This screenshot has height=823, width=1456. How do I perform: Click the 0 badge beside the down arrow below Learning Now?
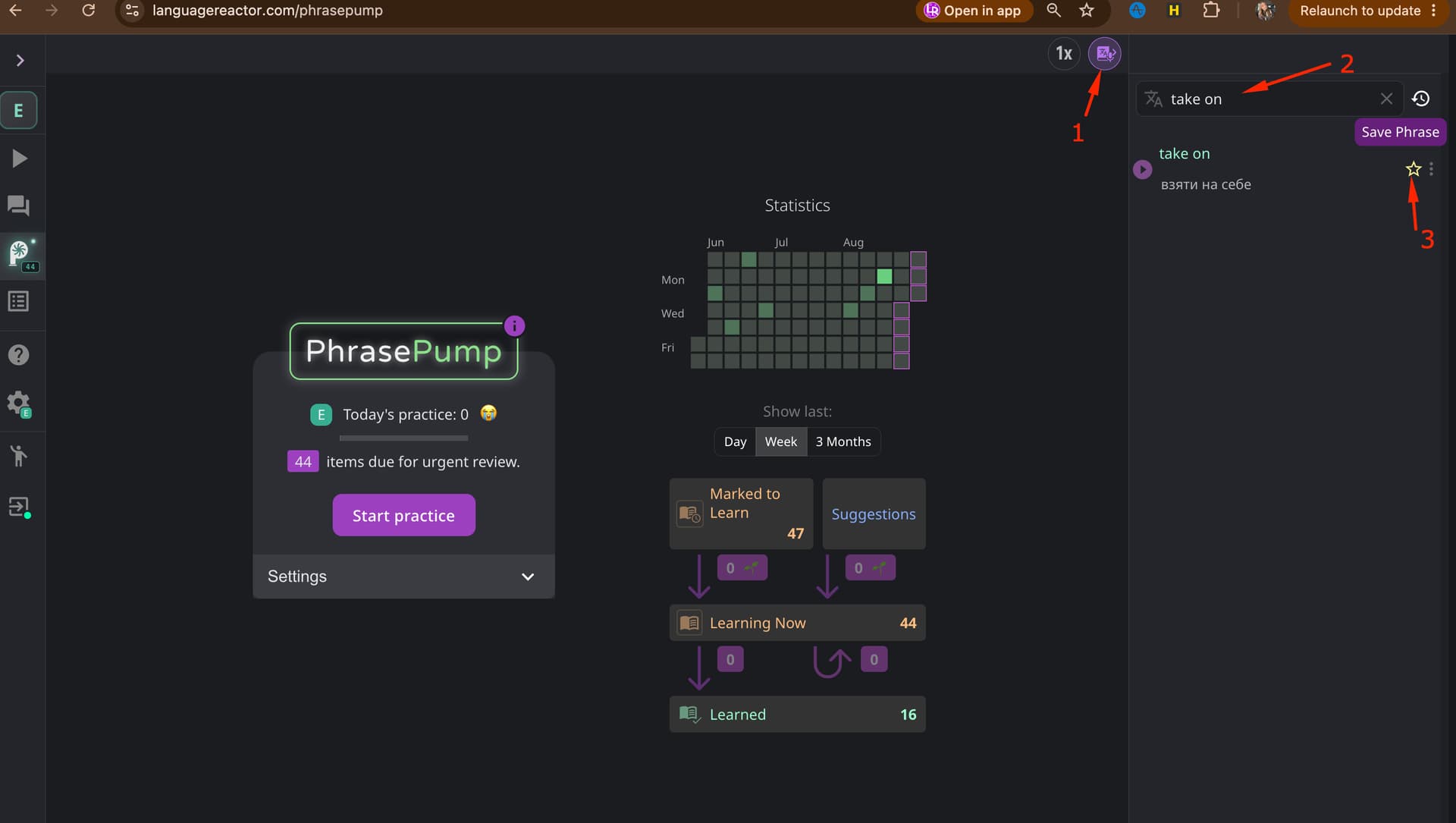(730, 659)
